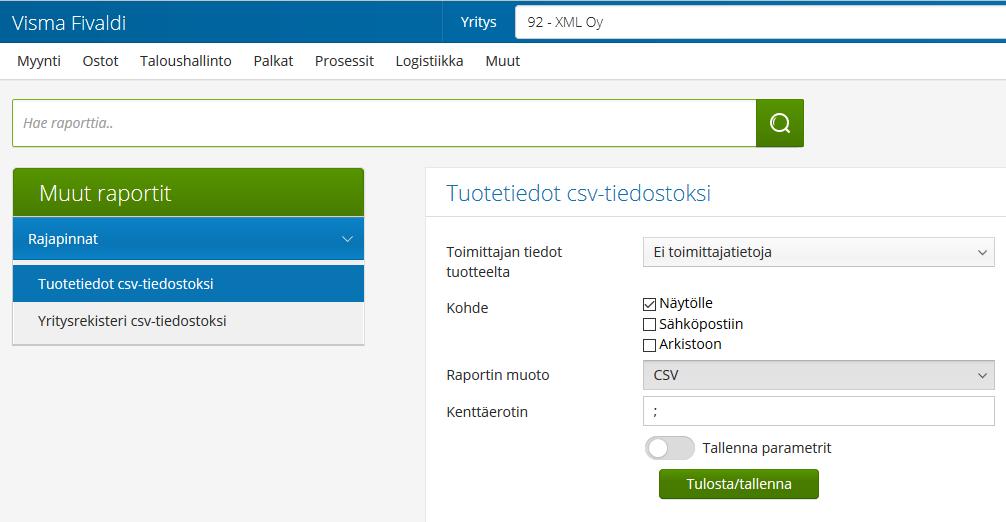The image size is (1006, 522).
Task: Click the Yritys label in the header
Action: 479,22
